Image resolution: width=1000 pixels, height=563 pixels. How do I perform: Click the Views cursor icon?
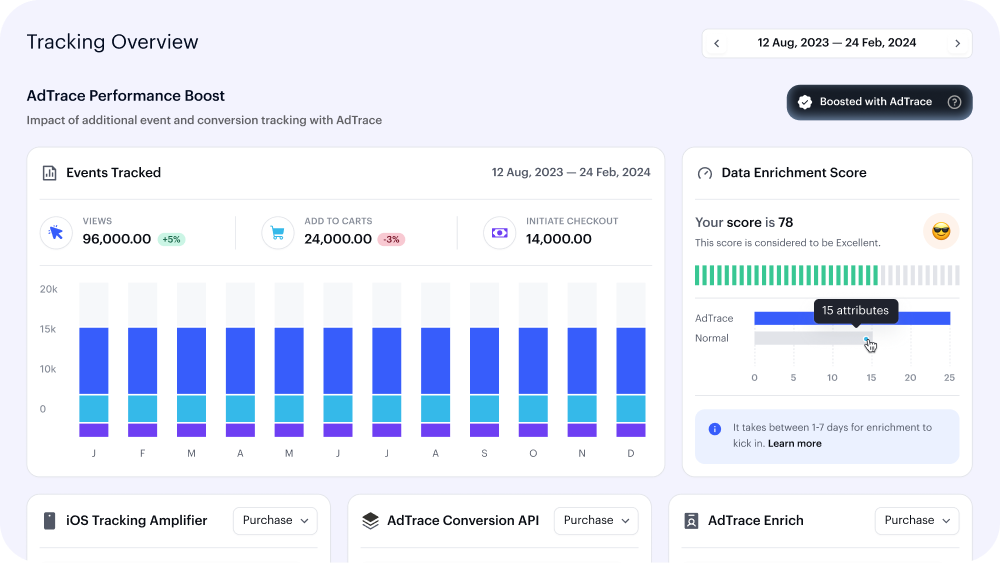pyautogui.click(x=56, y=233)
